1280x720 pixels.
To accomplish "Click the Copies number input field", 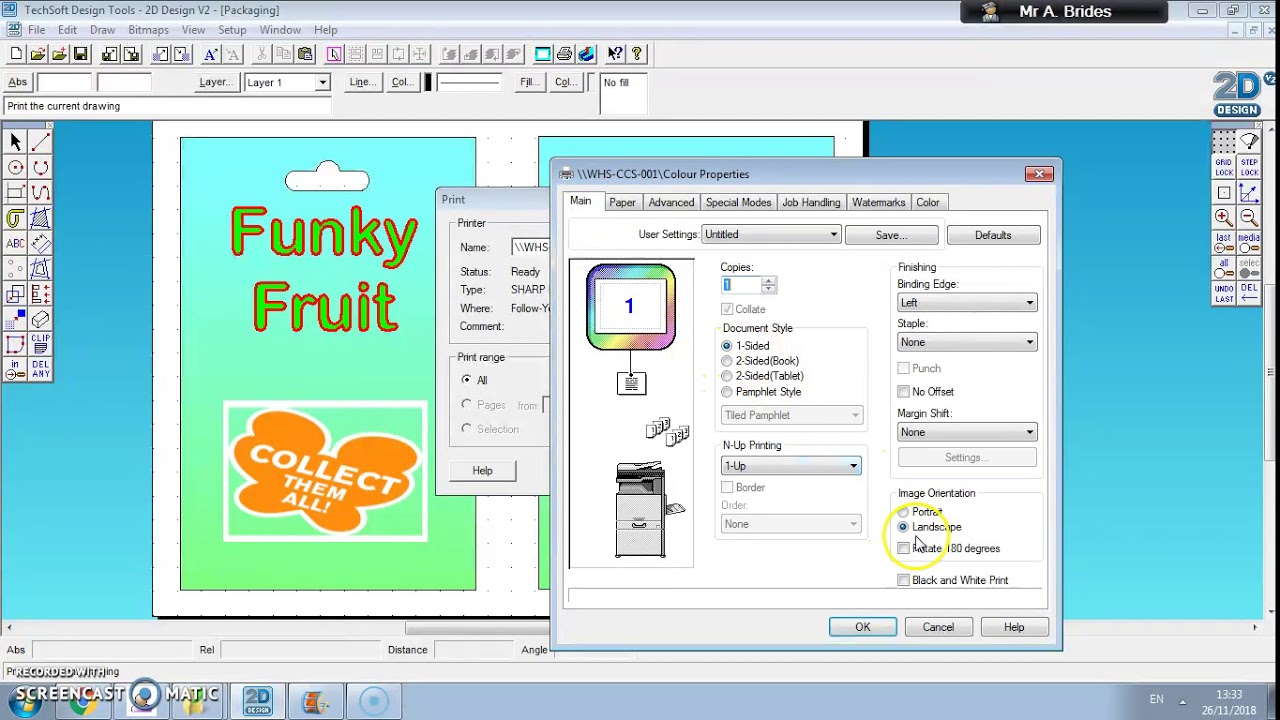I will click(x=740, y=285).
